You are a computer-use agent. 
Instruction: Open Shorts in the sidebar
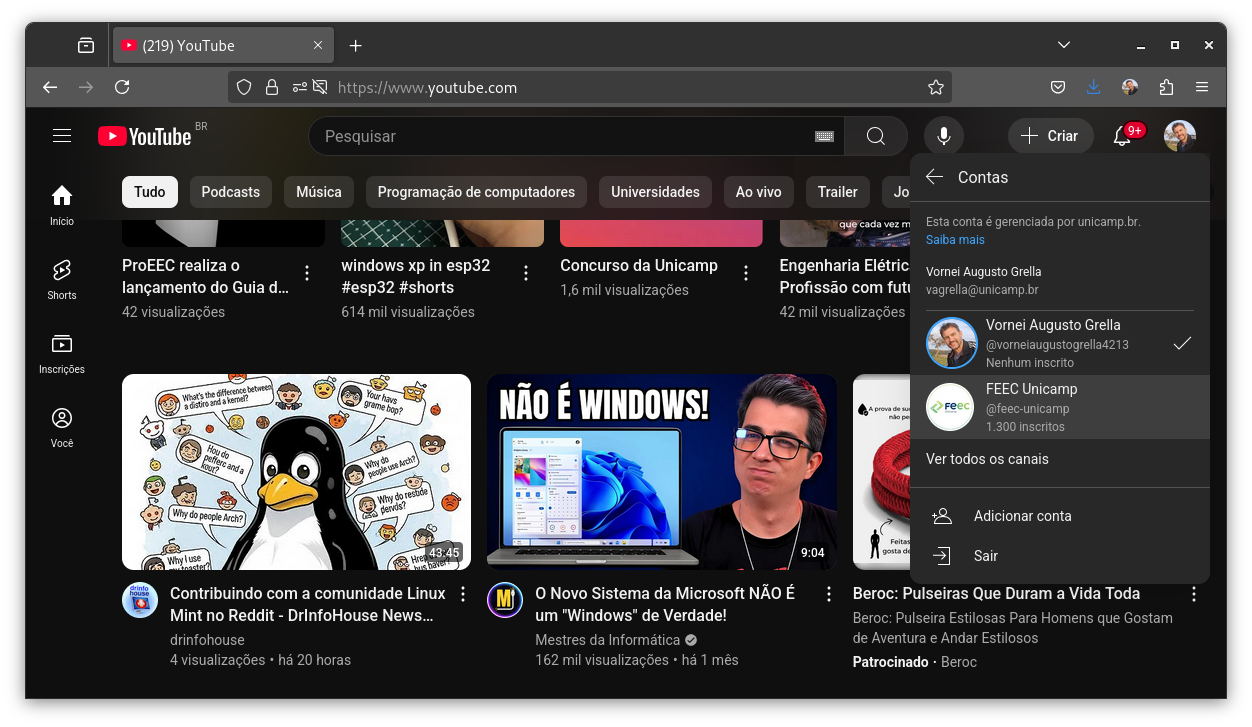tap(62, 279)
